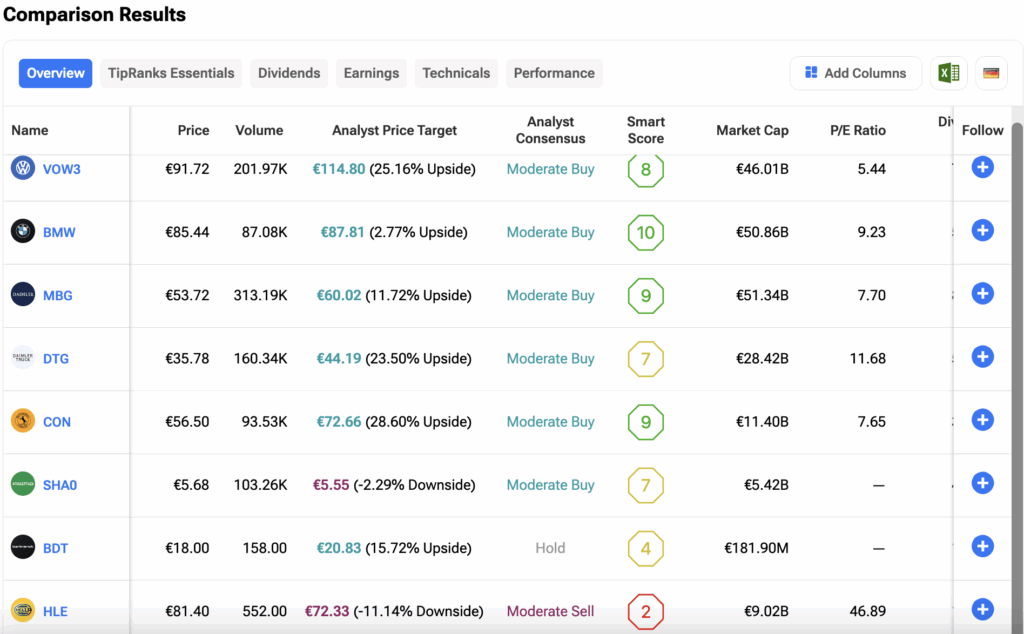Follow BMW with the plus icon
This screenshot has width=1024, height=634.
pyautogui.click(x=982, y=230)
